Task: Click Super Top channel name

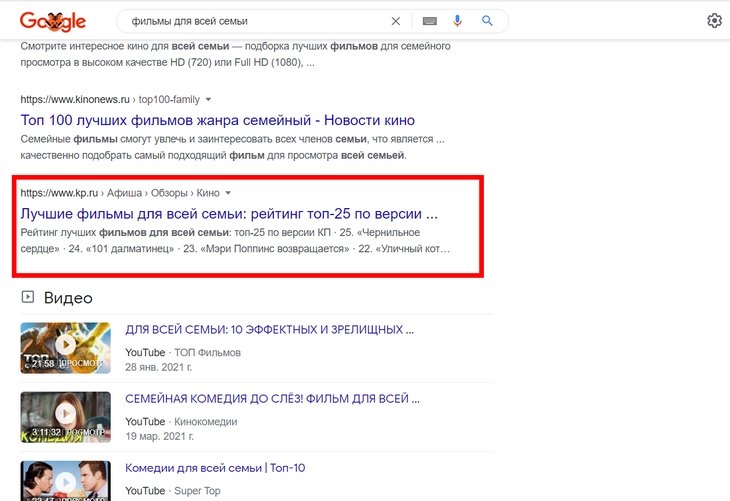Action: pyautogui.click(x=197, y=491)
